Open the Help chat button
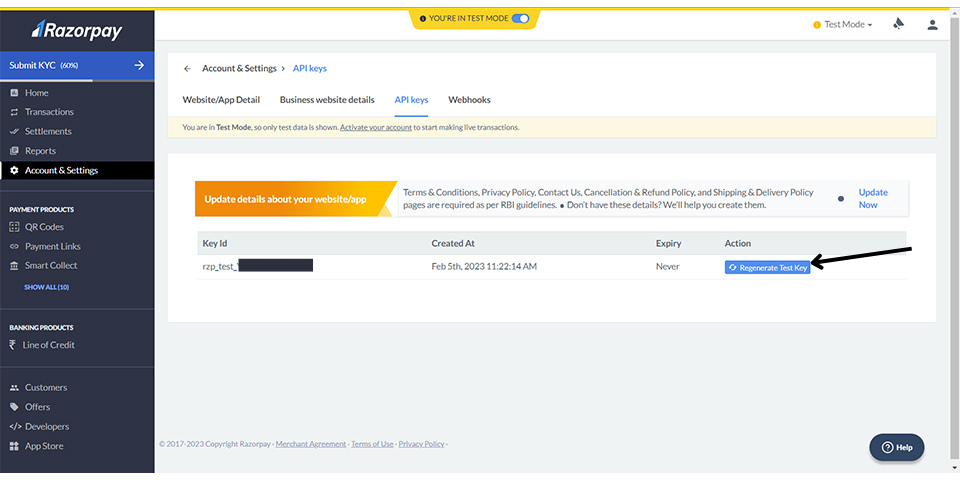The image size is (960, 480). tap(896, 447)
